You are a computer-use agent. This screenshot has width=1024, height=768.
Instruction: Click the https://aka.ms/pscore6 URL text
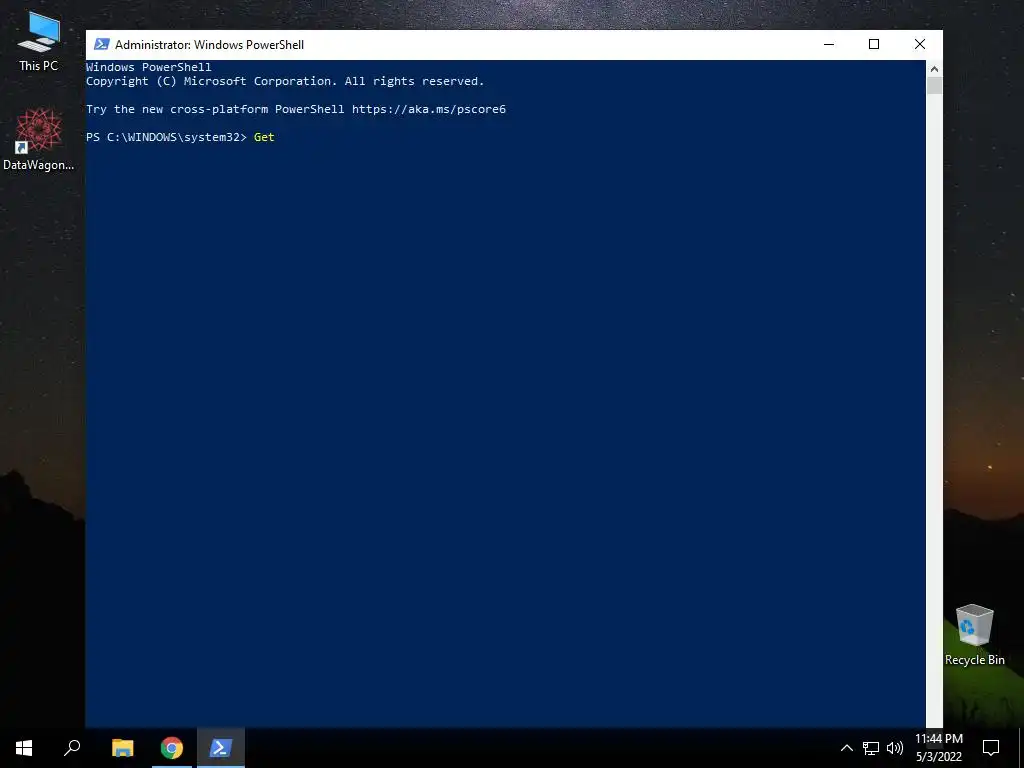428,109
